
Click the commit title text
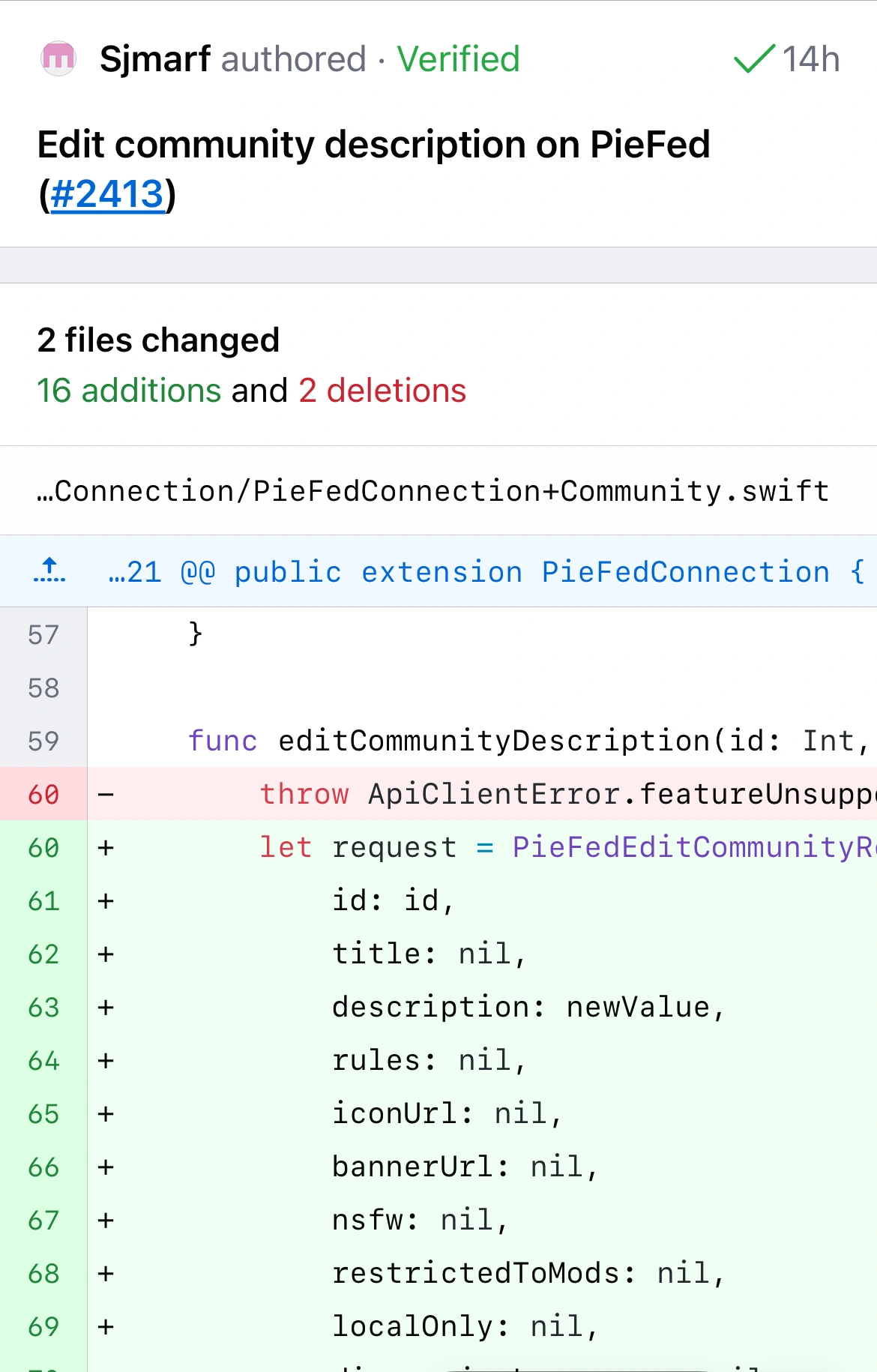coord(373,145)
